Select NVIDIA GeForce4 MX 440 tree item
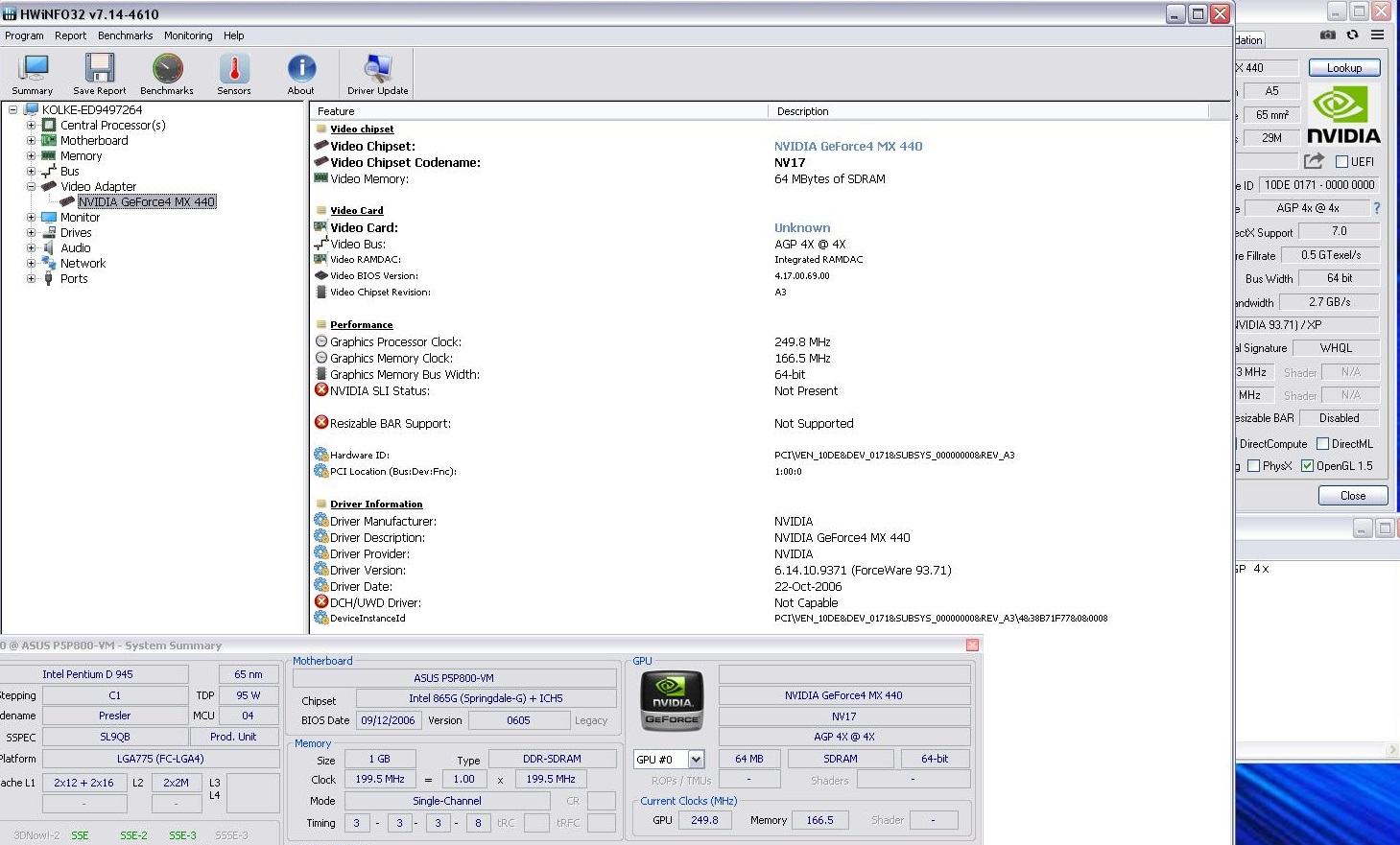 pos(147,202)
